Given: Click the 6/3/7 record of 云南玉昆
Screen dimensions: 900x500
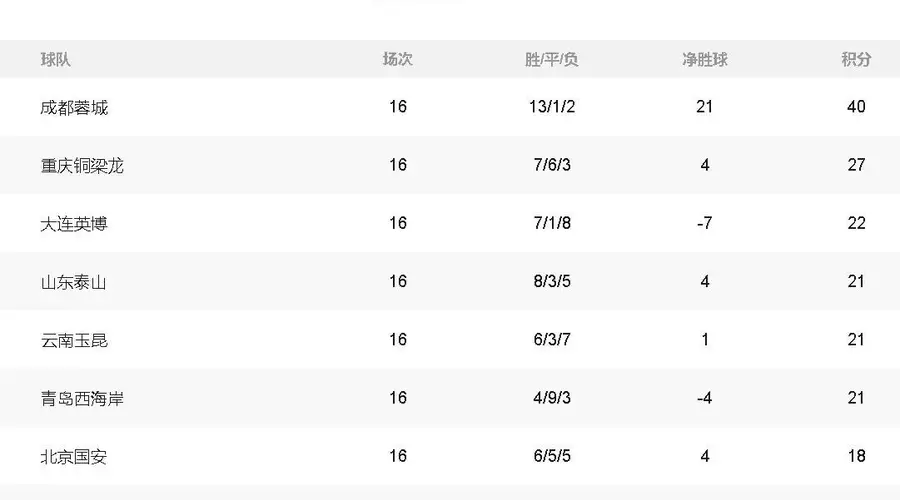Looking at the screenshot, I should click(x=552, y=340).
